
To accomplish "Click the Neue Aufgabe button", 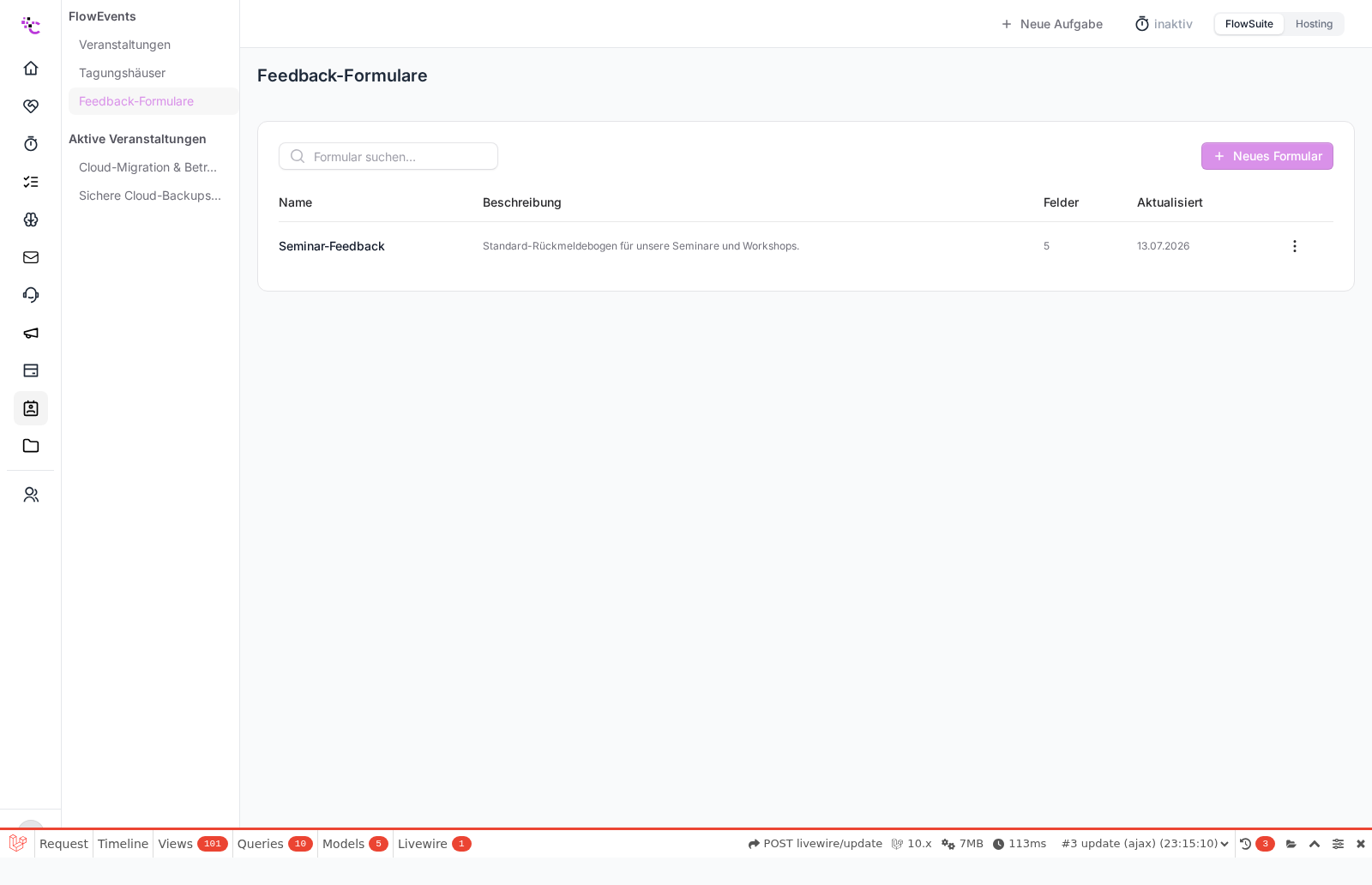I will coord(1052,24).
